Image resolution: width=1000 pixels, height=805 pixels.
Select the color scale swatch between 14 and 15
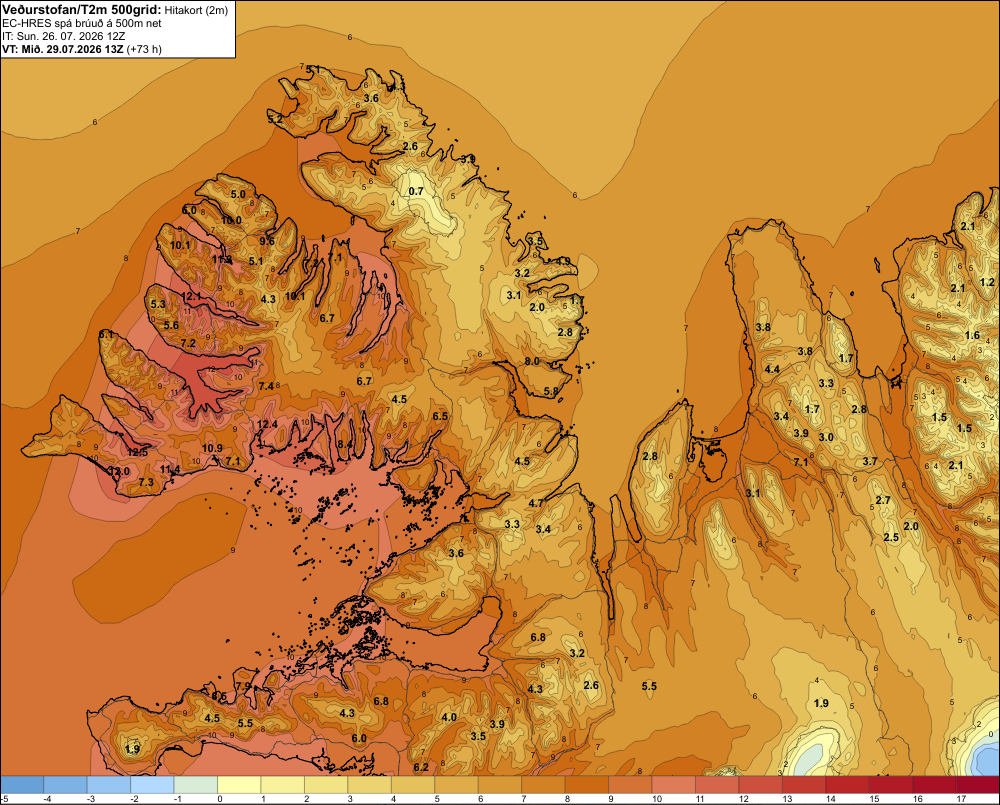847,784
